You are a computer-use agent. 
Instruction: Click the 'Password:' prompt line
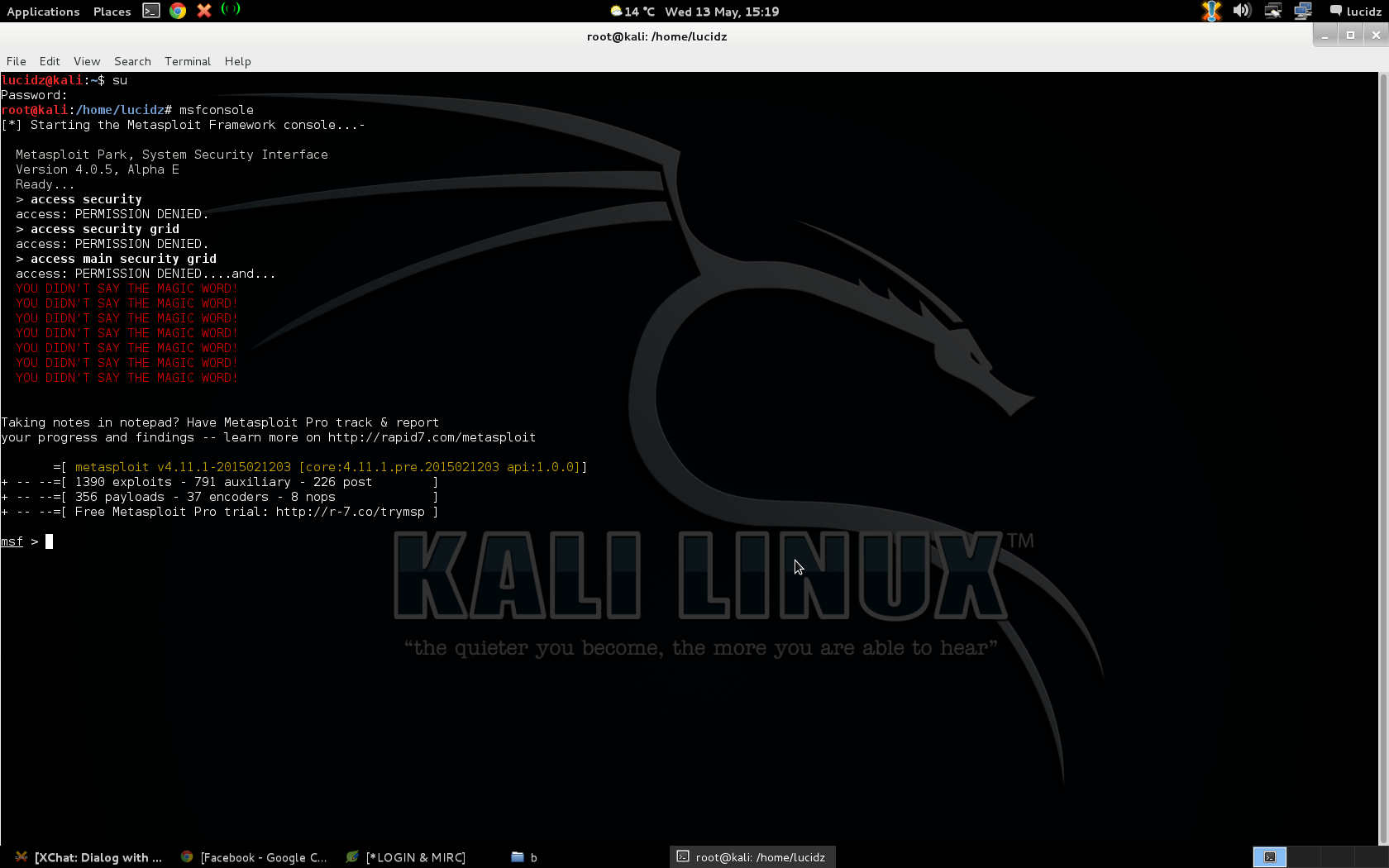pos(34,95)
